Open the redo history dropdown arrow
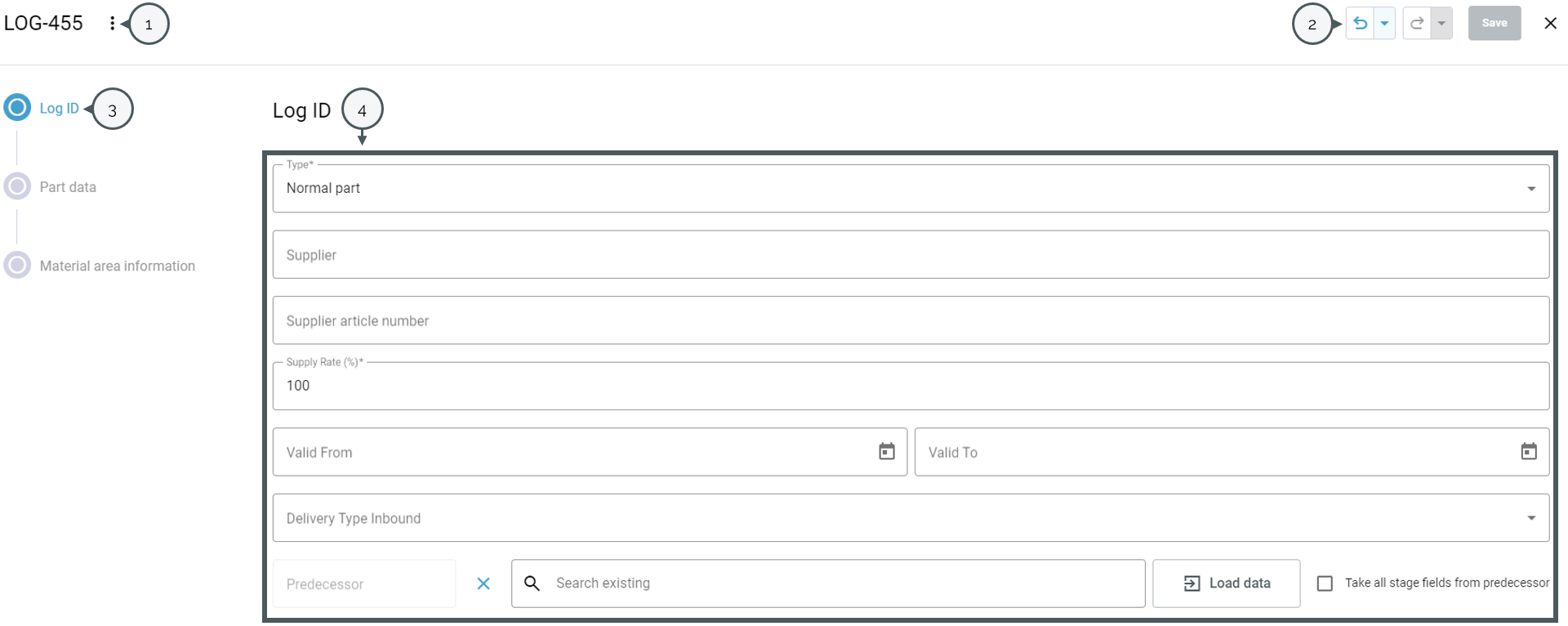The height and width of the screenshot is (626, 1568). coord(1441,24)
